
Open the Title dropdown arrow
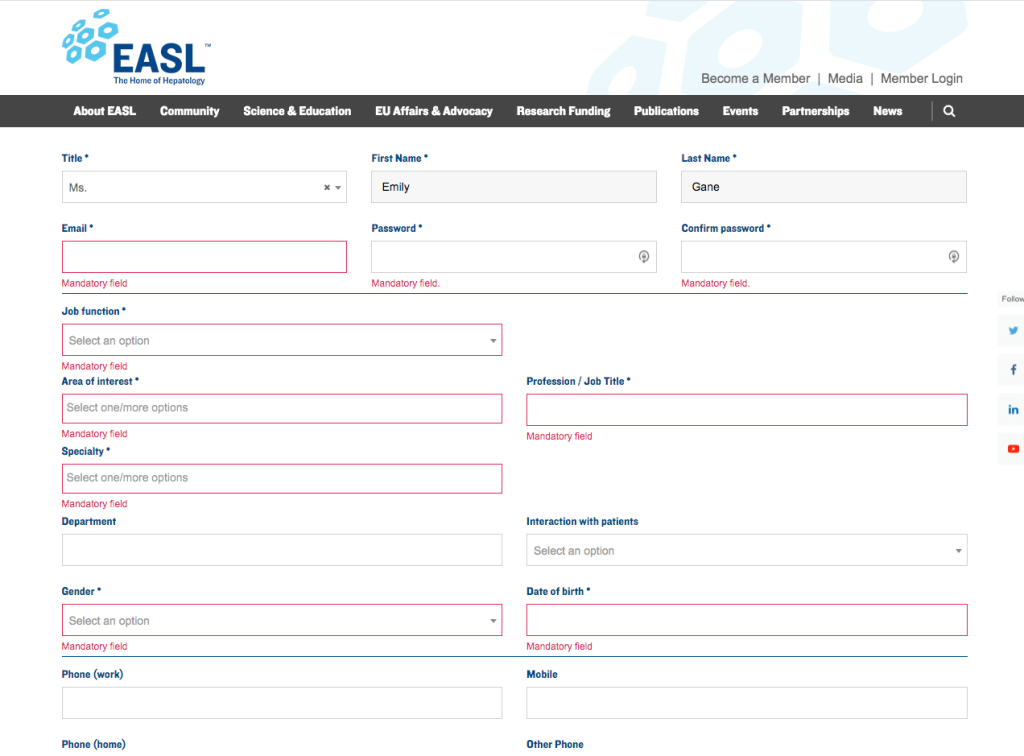(x=338, y=188)
